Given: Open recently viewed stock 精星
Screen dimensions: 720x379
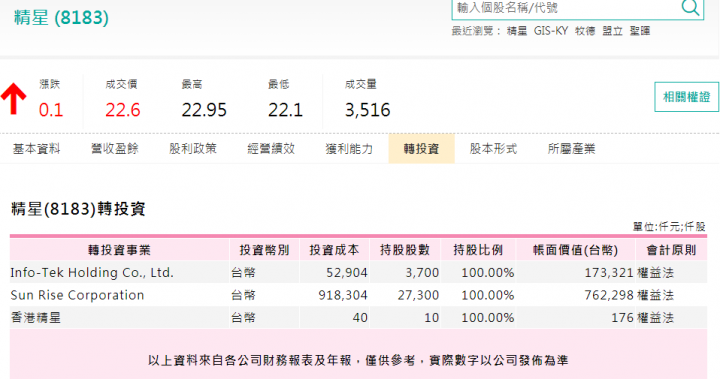Looking at the screenshot, I should point(517,31).
